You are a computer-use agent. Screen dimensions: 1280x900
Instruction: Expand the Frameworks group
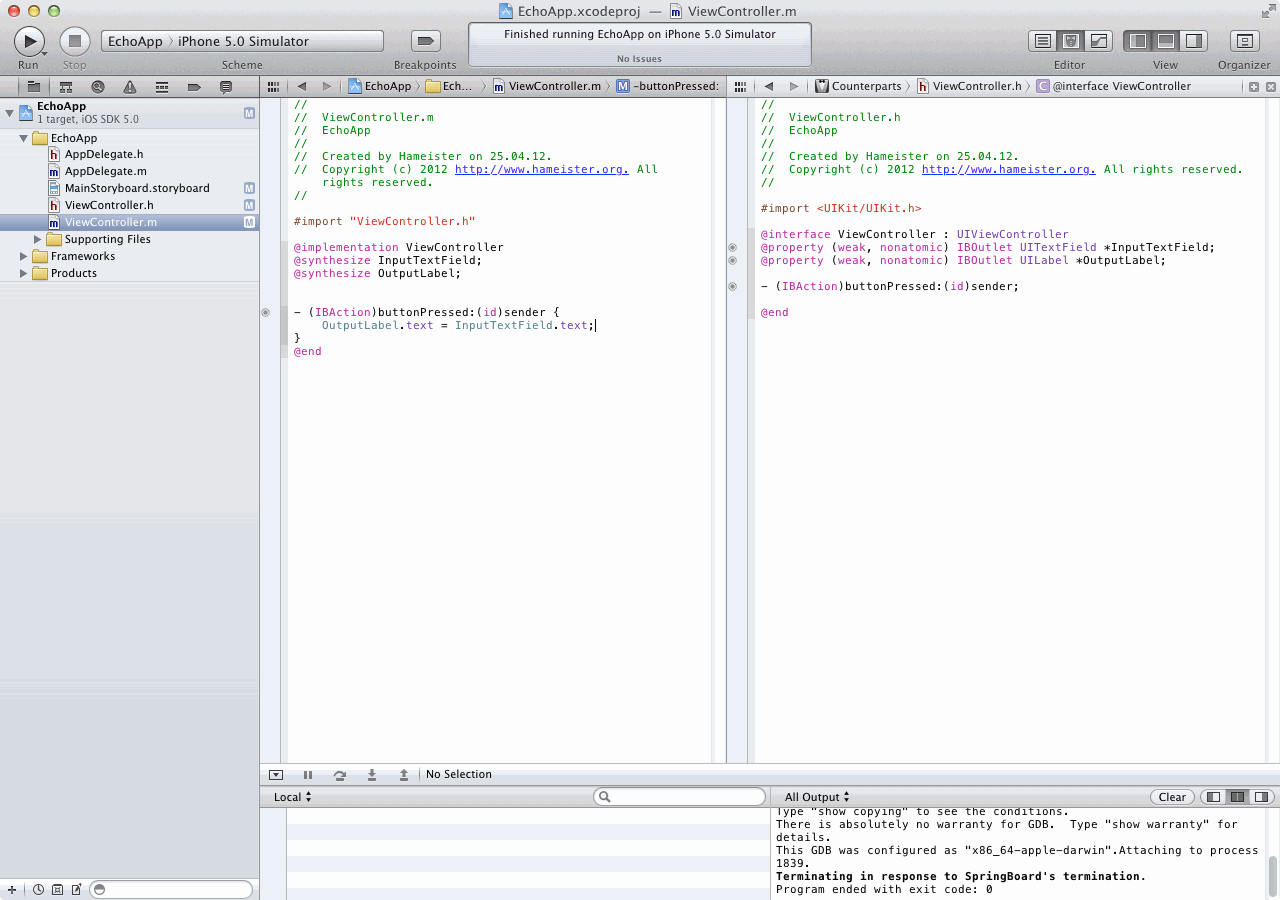point(25,257)
